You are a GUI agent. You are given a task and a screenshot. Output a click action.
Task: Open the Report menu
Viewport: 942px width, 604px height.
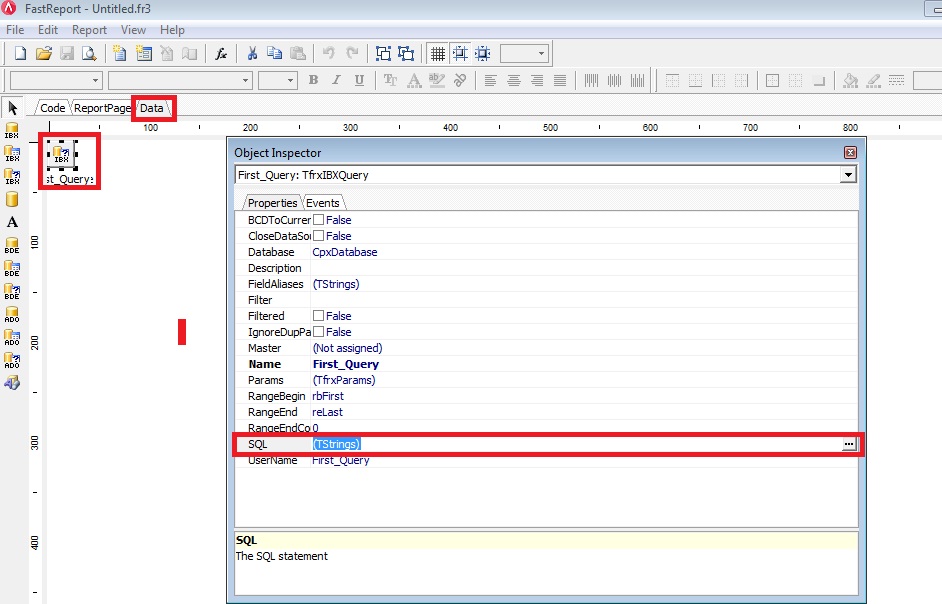(x=89, y=30)
